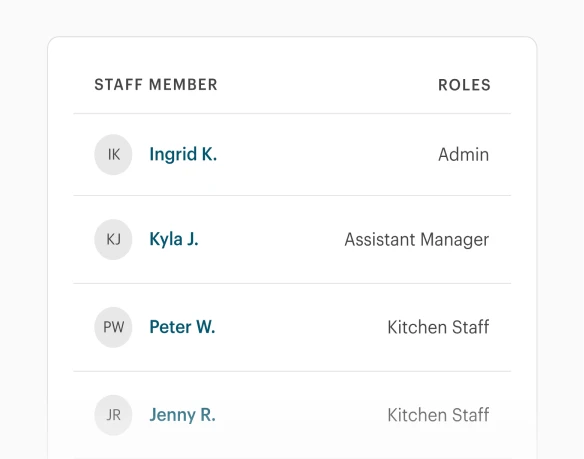
Task: Select the Jenny R. table row
Action: [292, 415]
